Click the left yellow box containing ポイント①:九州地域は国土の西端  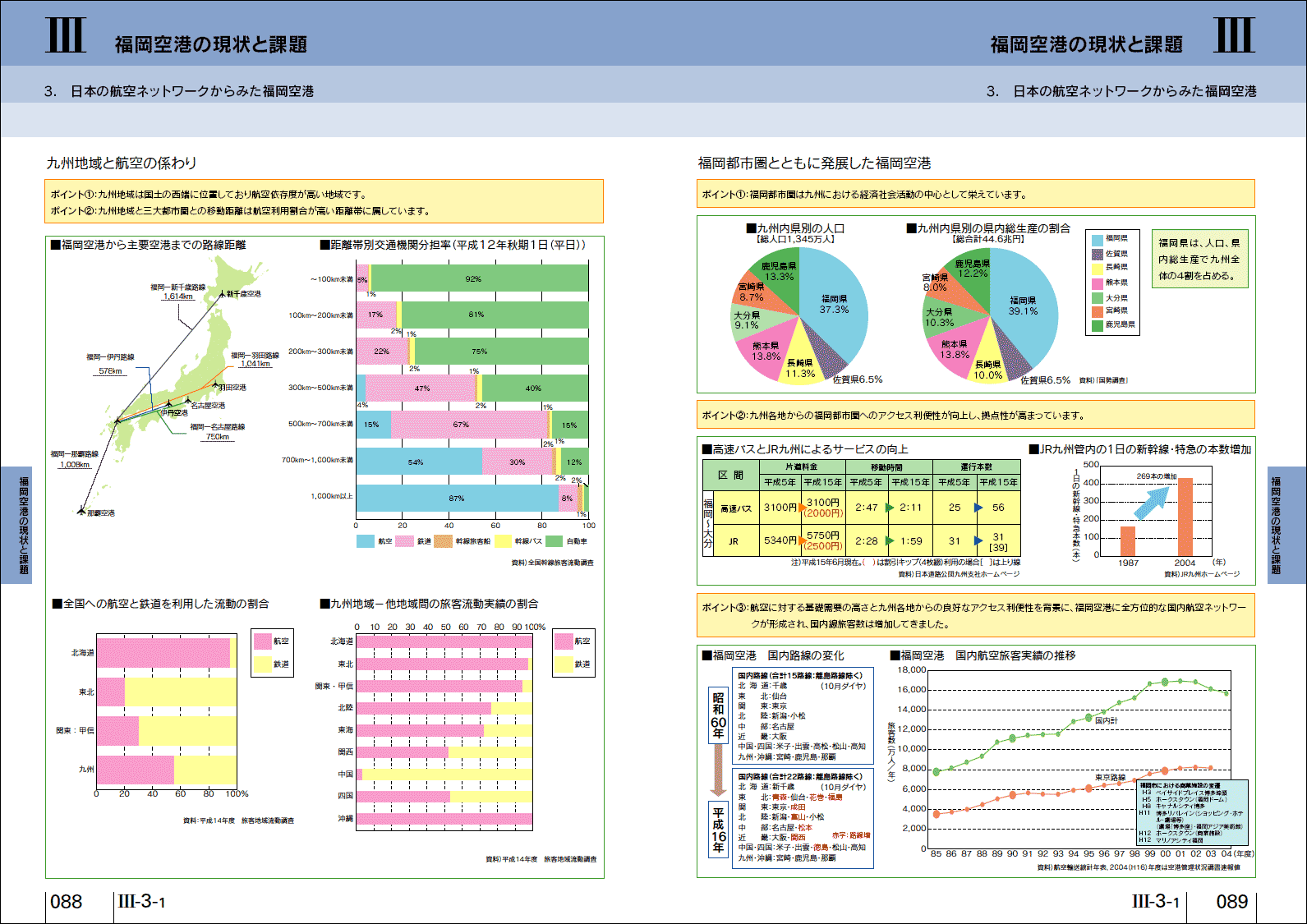click(324, 202)
